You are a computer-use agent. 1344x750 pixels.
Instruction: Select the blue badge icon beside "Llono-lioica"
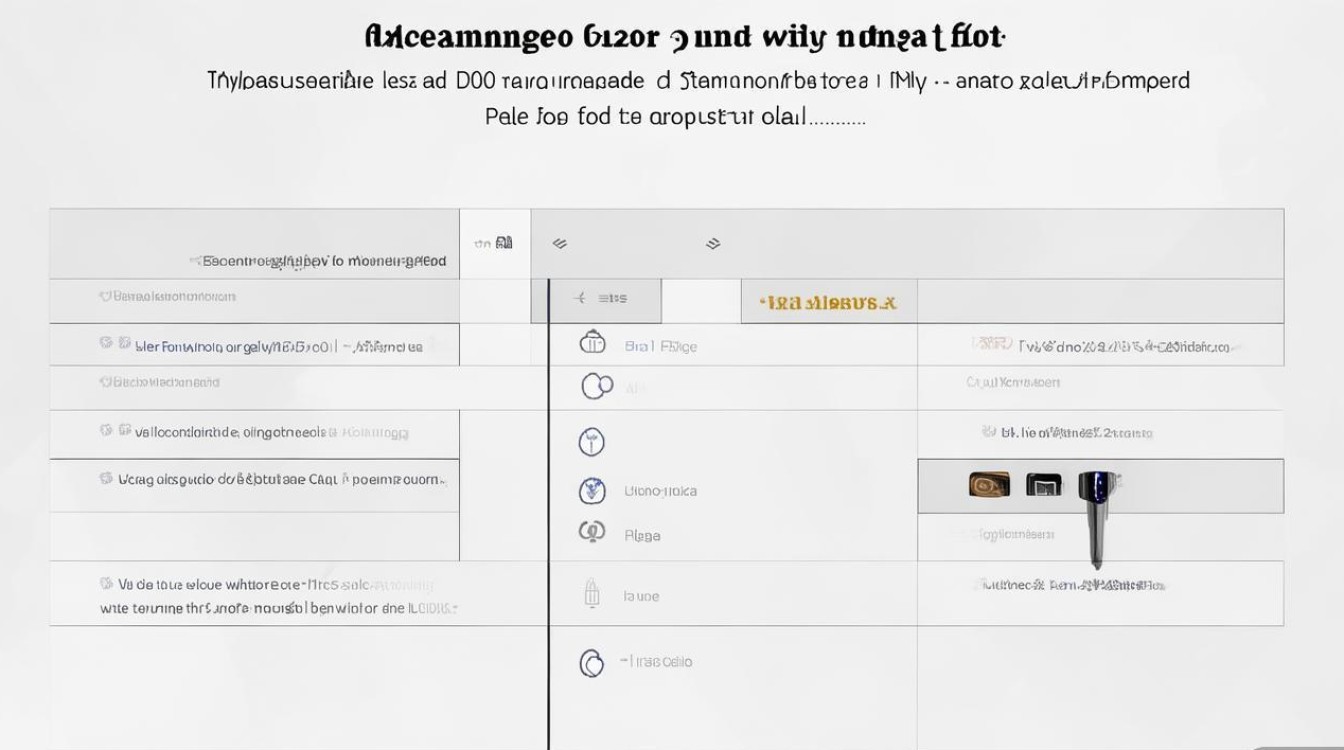(593, 490)
